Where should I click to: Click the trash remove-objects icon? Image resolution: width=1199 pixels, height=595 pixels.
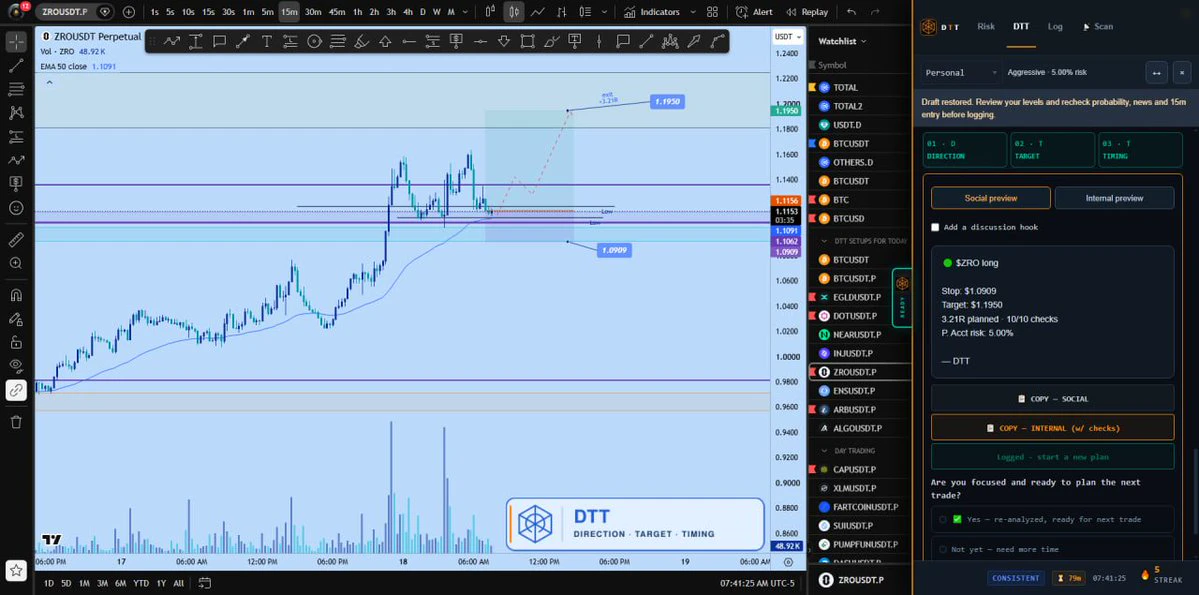point(16,421)
